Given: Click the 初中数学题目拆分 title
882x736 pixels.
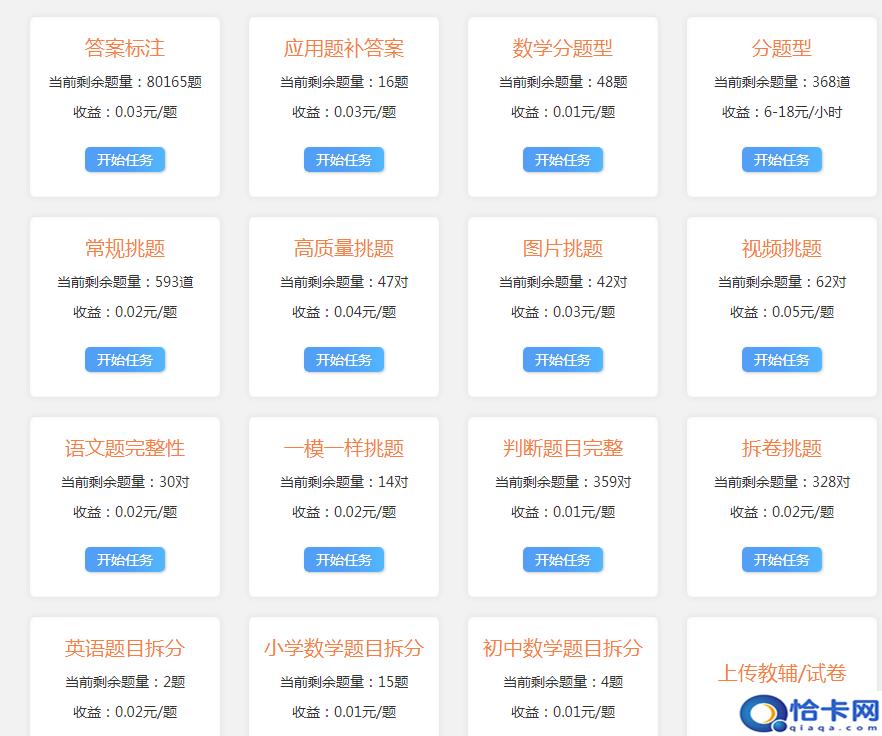Looking at the screenshot, I should pos(562,648).
